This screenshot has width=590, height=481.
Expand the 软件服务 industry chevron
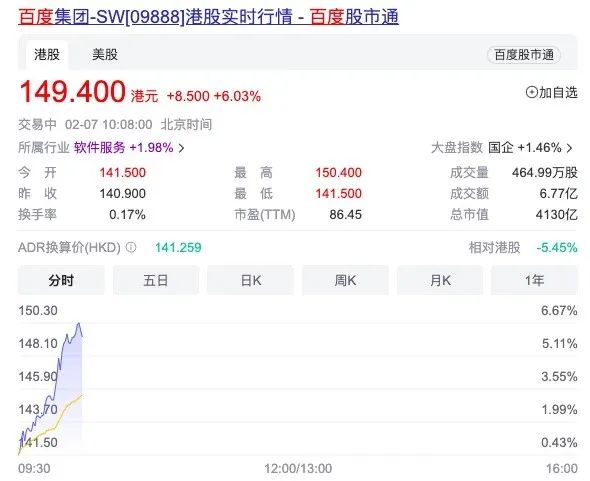181,148
